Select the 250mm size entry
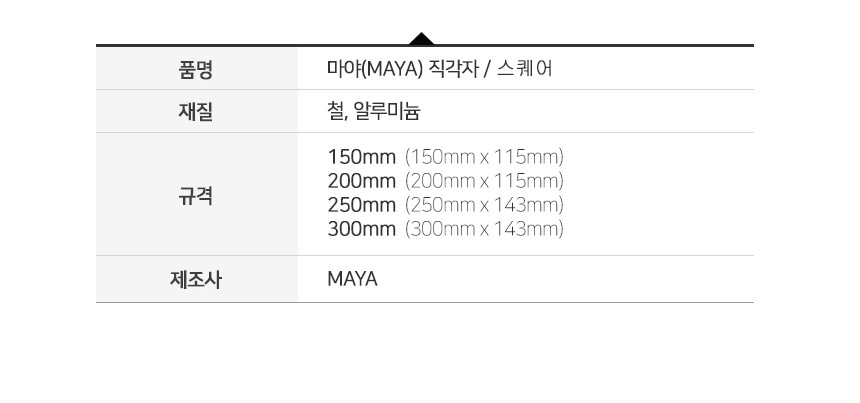860x403 pixels. point(361,205)
